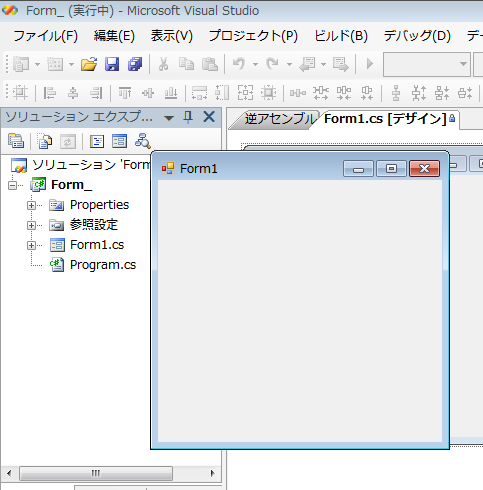Click the Make Same Height icon

[x=222, y=92]
